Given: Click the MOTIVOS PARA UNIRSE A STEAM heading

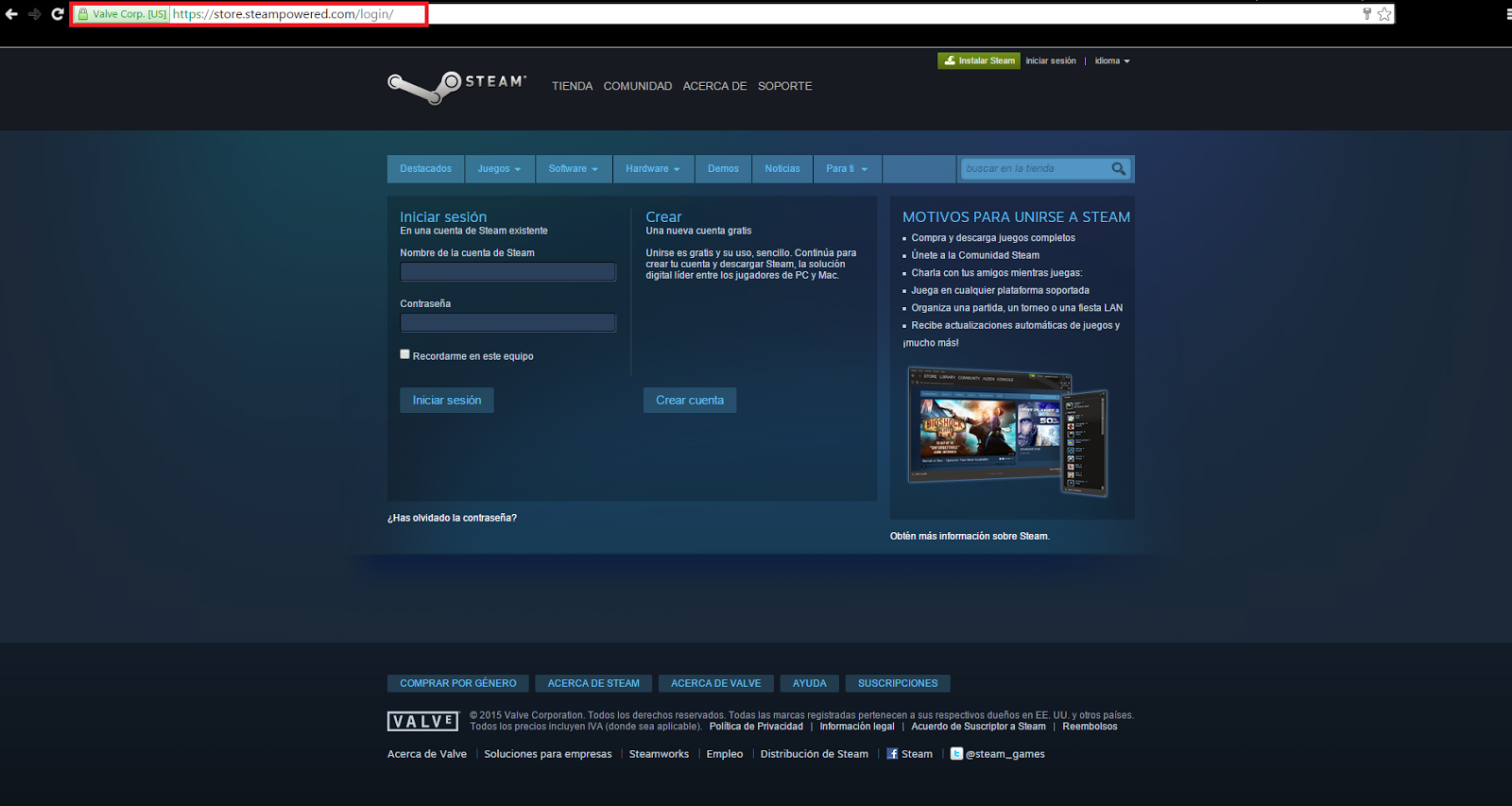Looking at the screenshot, I should point(1016,217).
